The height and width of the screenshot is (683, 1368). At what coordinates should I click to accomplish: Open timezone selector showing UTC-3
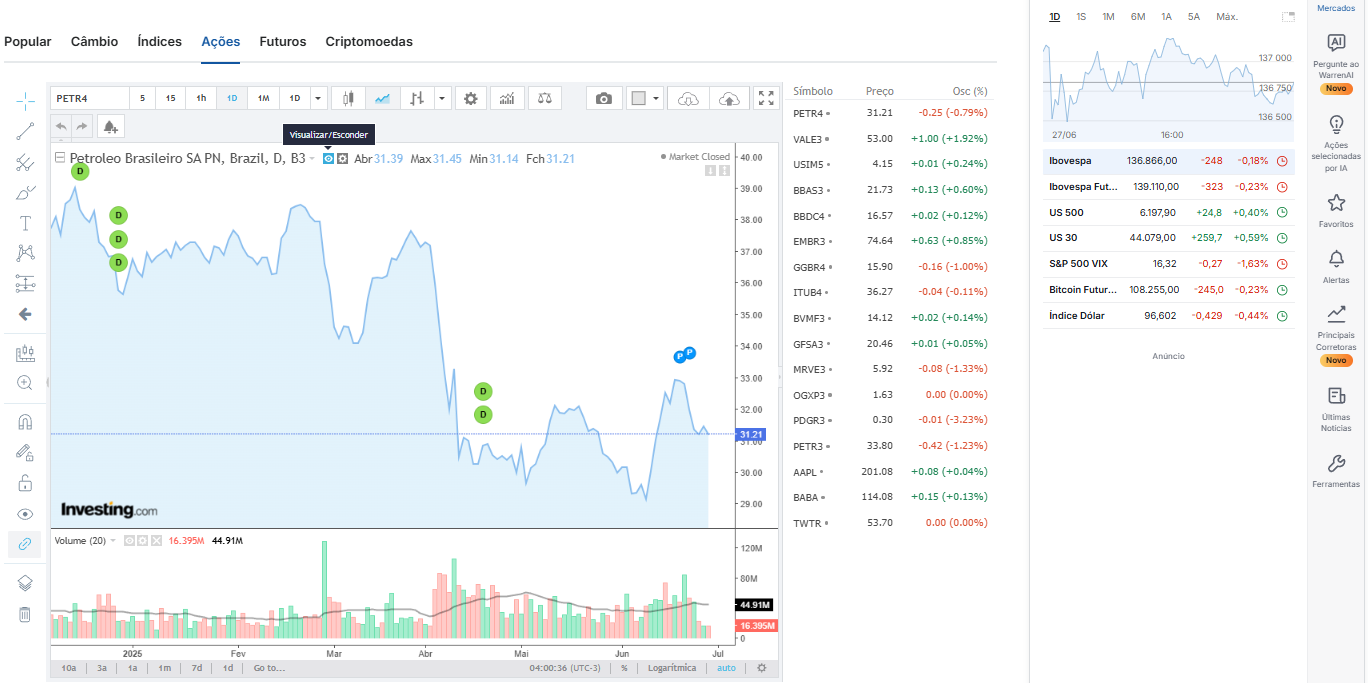[565, 668]
